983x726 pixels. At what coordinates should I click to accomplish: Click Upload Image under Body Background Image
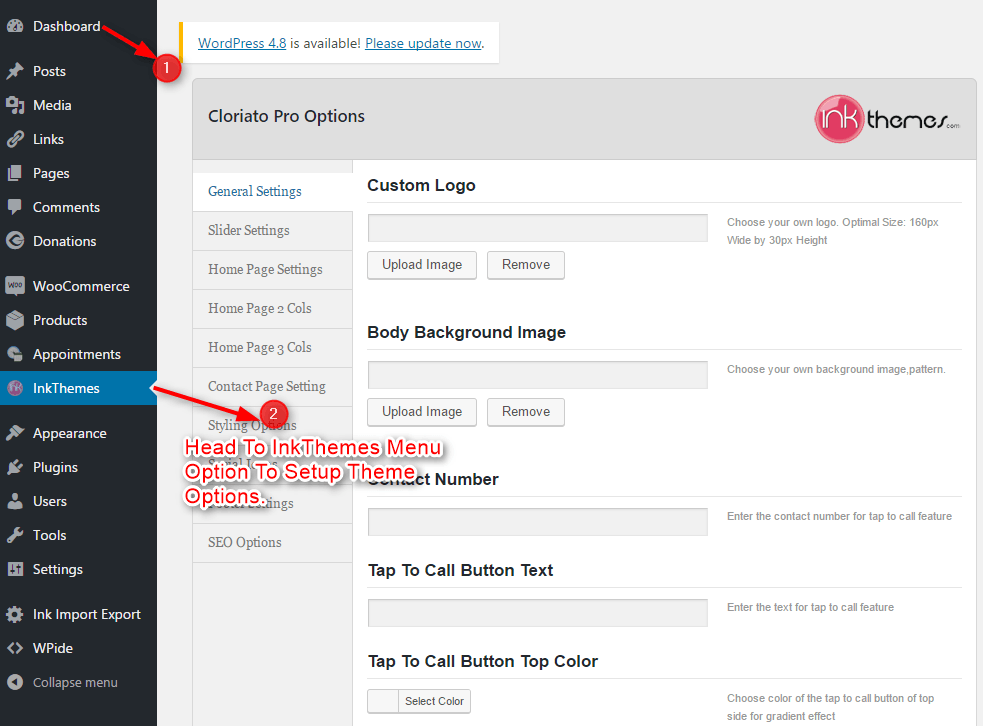[422, 412]
